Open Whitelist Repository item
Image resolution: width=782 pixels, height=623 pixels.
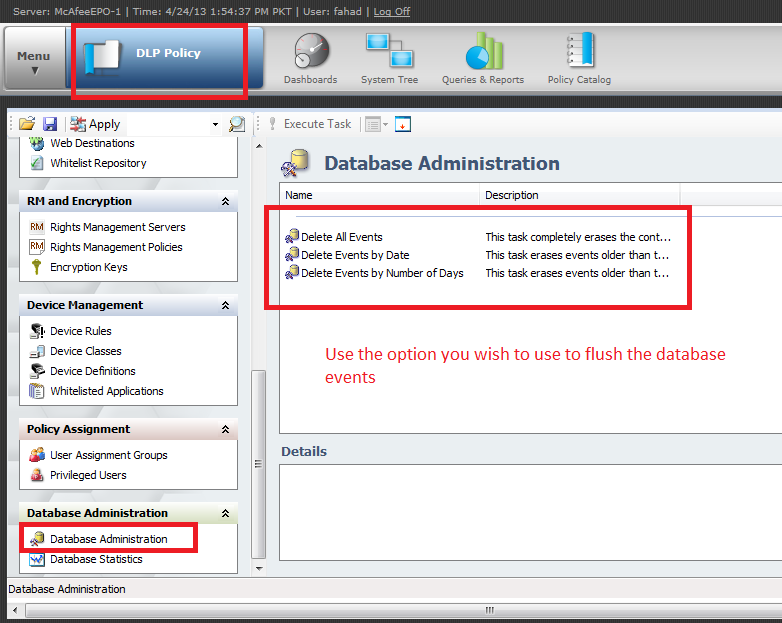(98, 163)
